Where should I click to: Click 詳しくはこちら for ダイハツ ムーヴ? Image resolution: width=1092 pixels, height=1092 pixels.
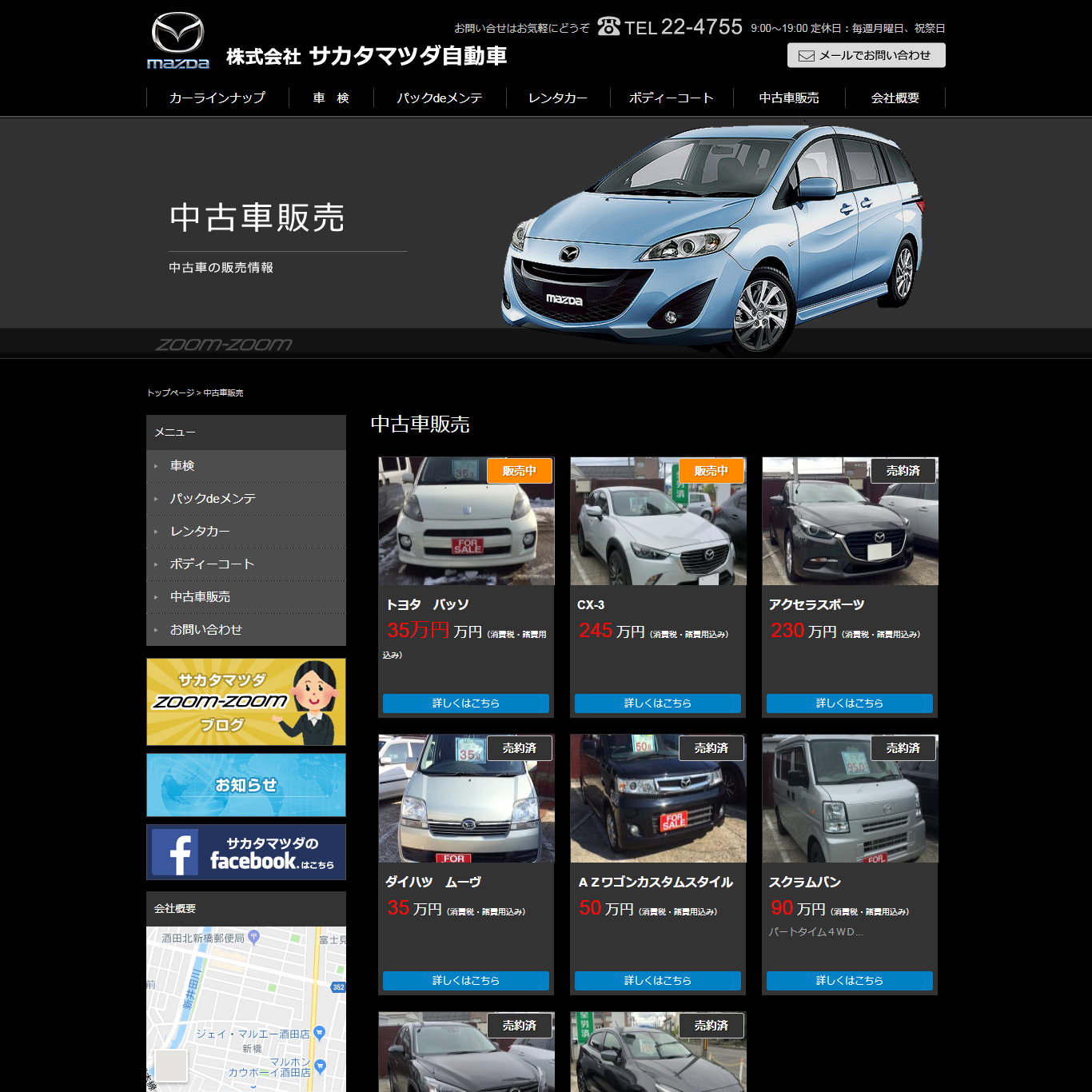pyautogui.click(x=466, y=980)
